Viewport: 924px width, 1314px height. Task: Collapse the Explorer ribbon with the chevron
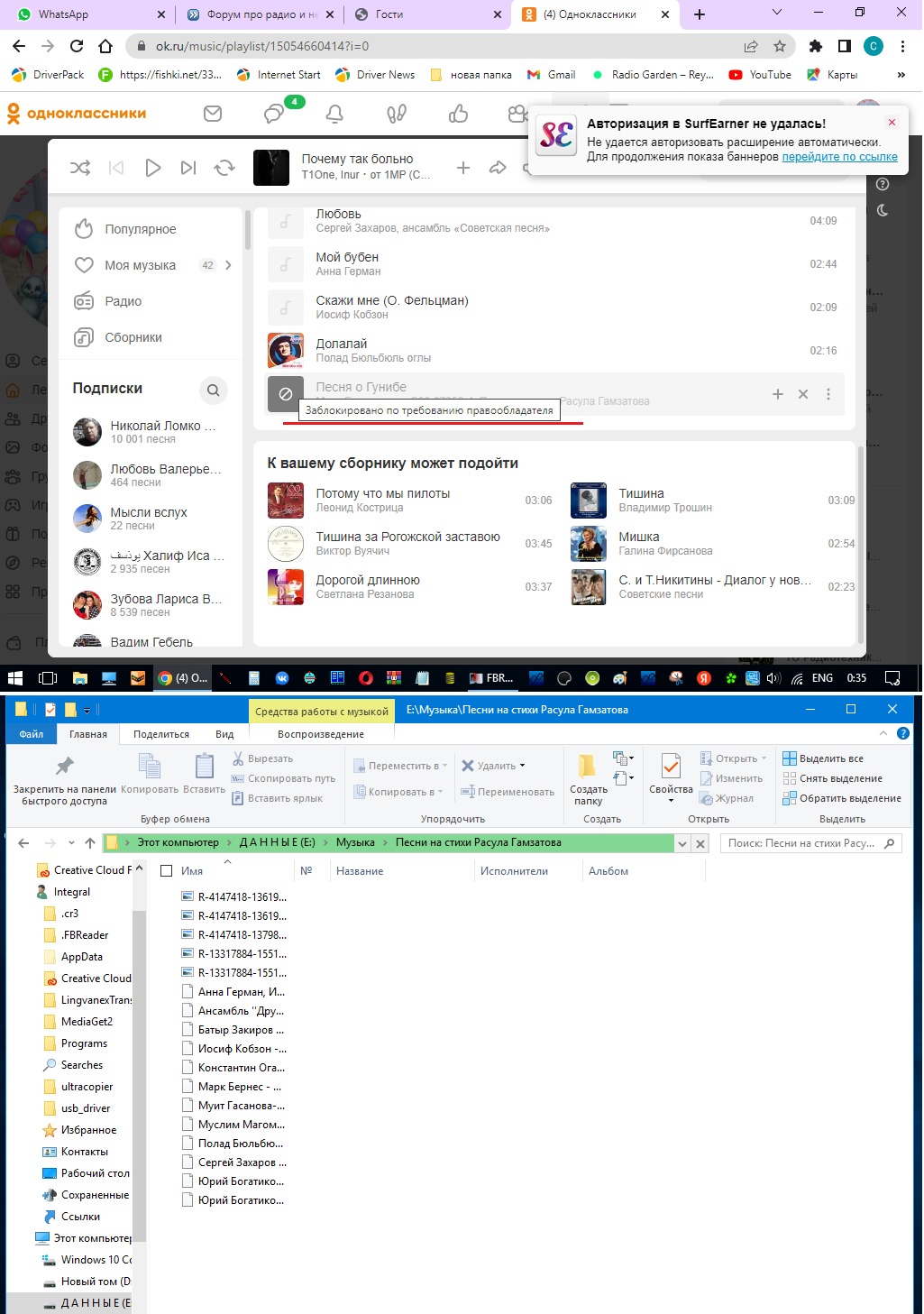[883, 734]
